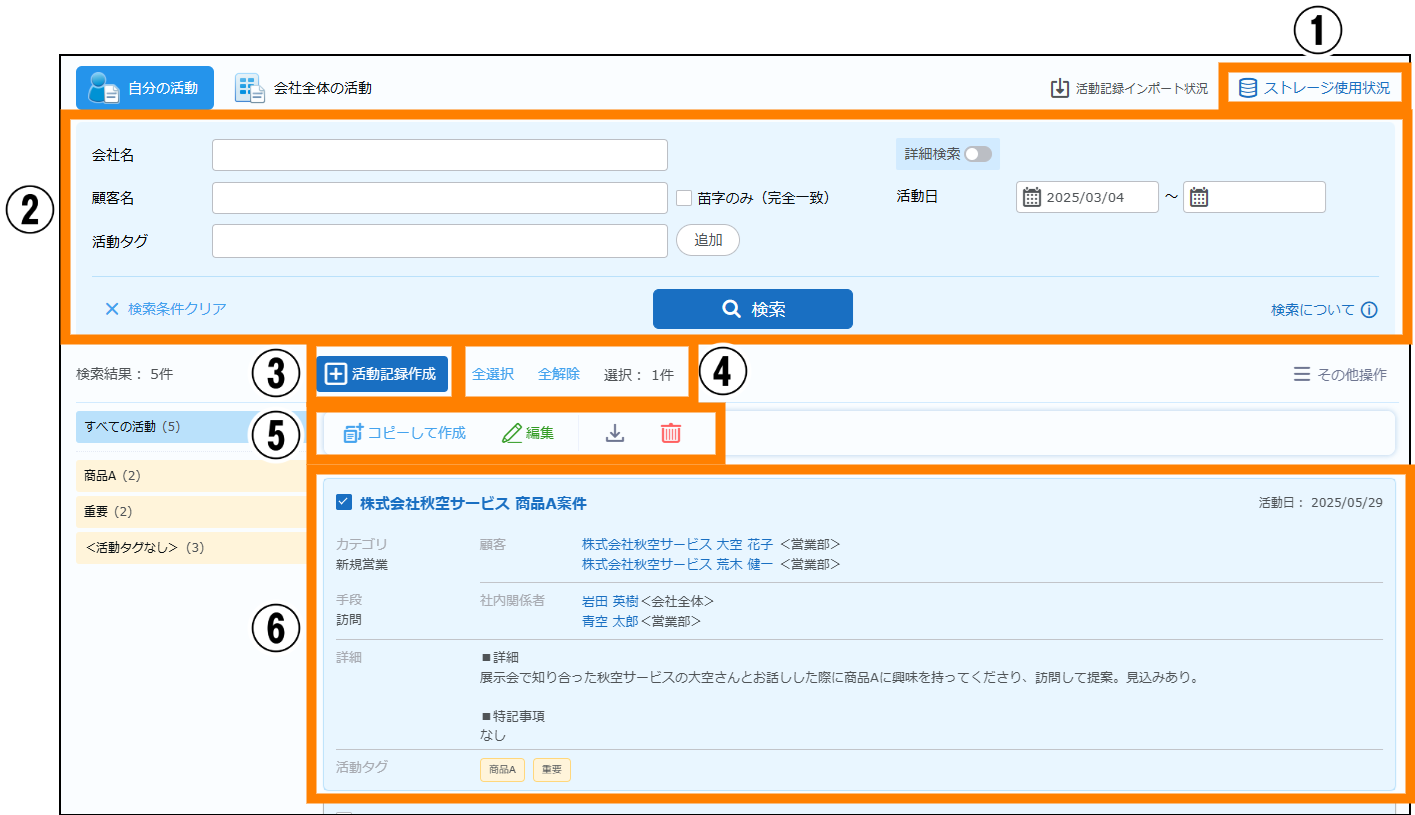
Task: Open the end date calendar icon
Action: [x=1199, y=197]
